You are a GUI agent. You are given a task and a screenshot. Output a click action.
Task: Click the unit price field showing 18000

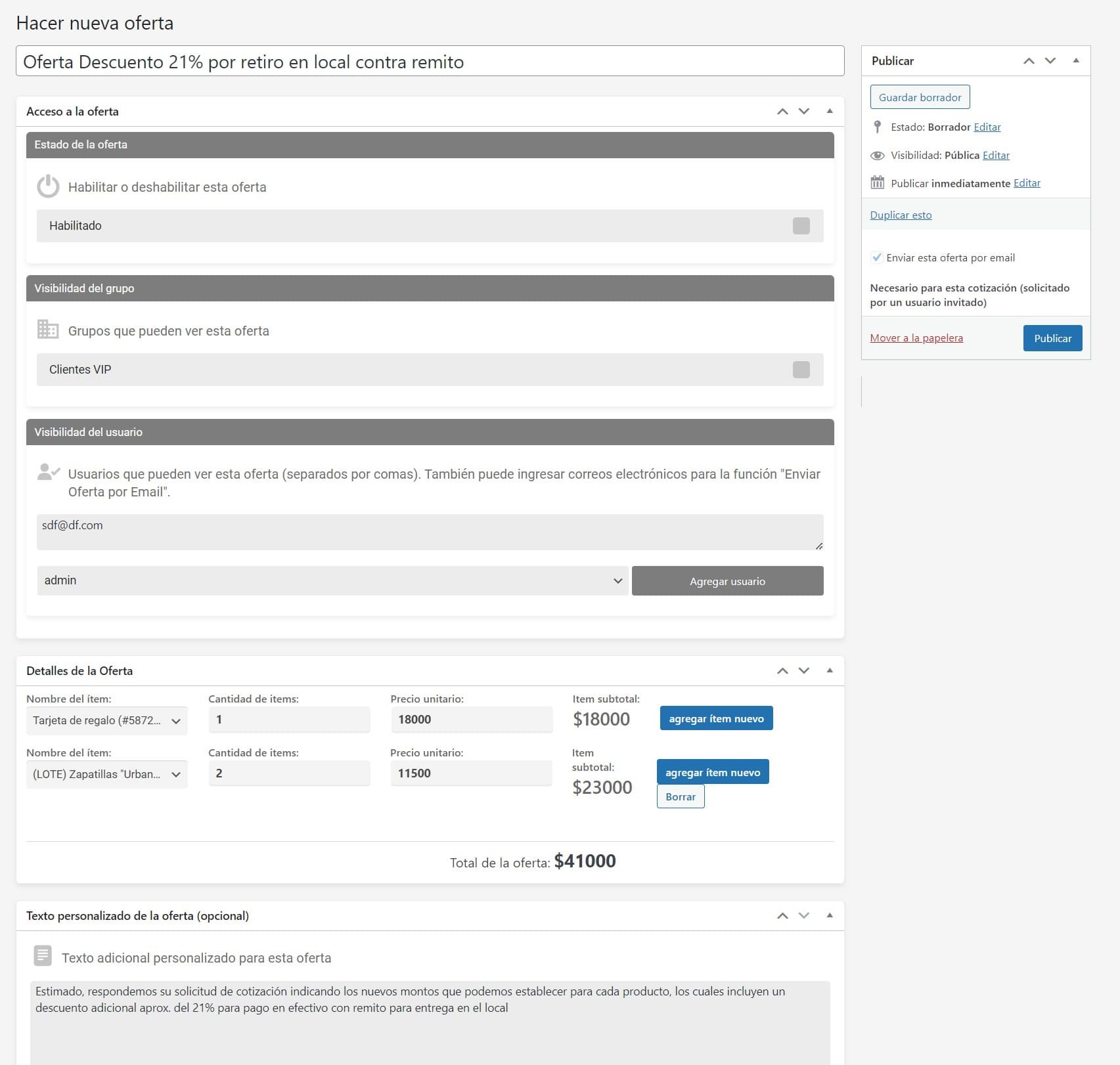coord(471,720)
